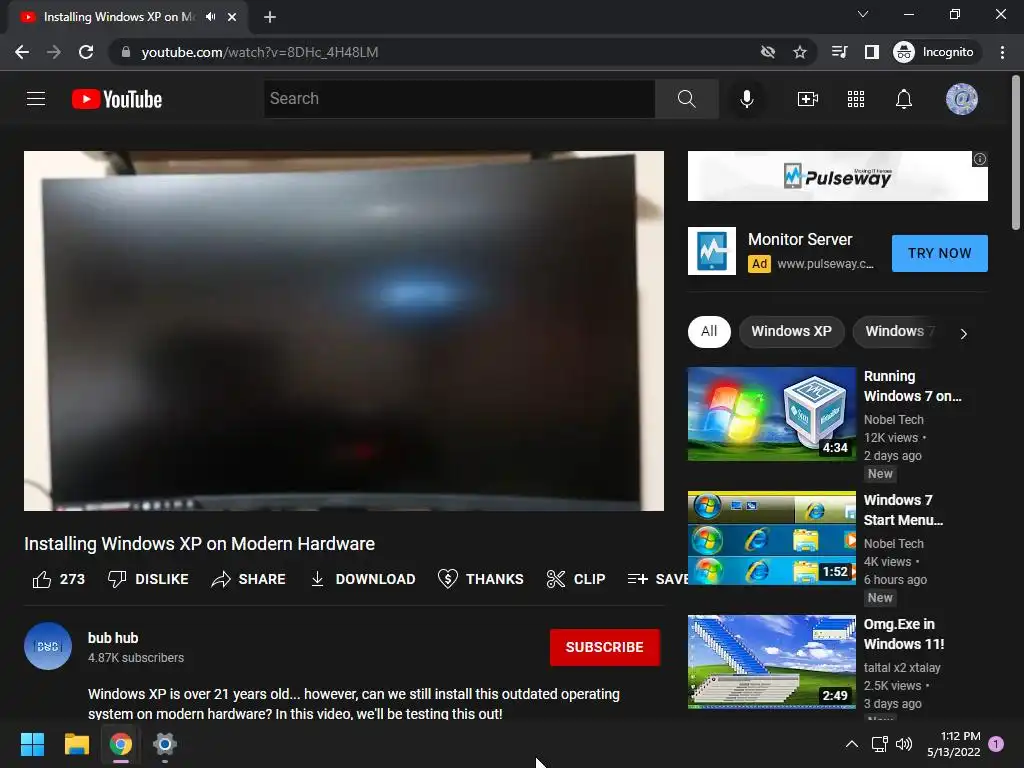The image size is (1024, 768).
Task: Open notifications bell
Action: coord(904,99)
